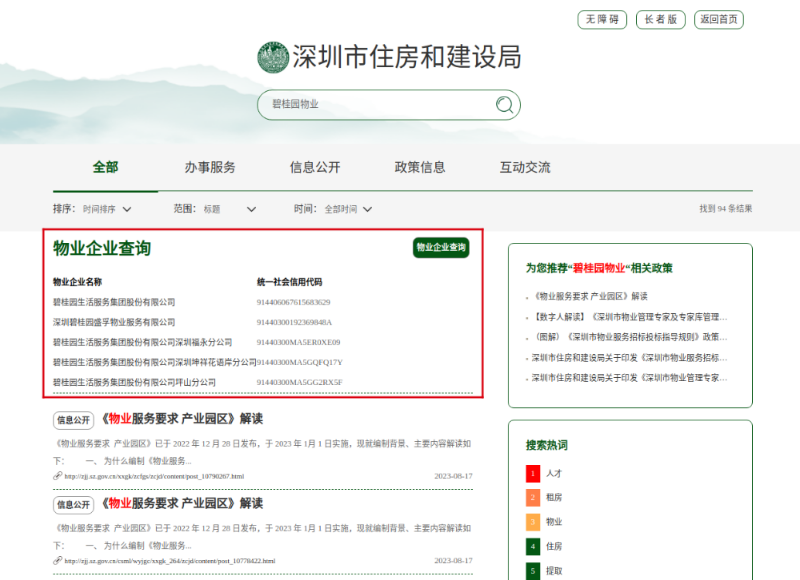
Task: Click the red rank 1 badge for 人才
Action: click(533, 472)
